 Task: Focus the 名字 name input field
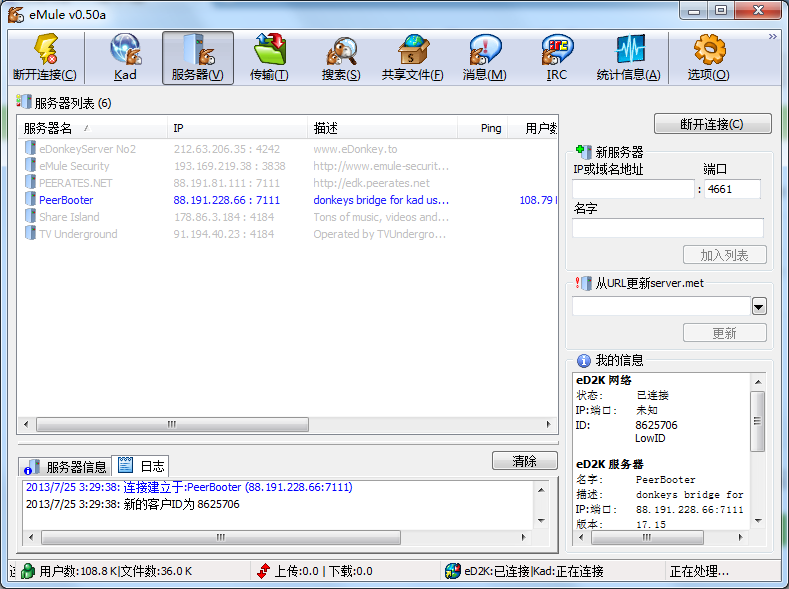point(668,228)
